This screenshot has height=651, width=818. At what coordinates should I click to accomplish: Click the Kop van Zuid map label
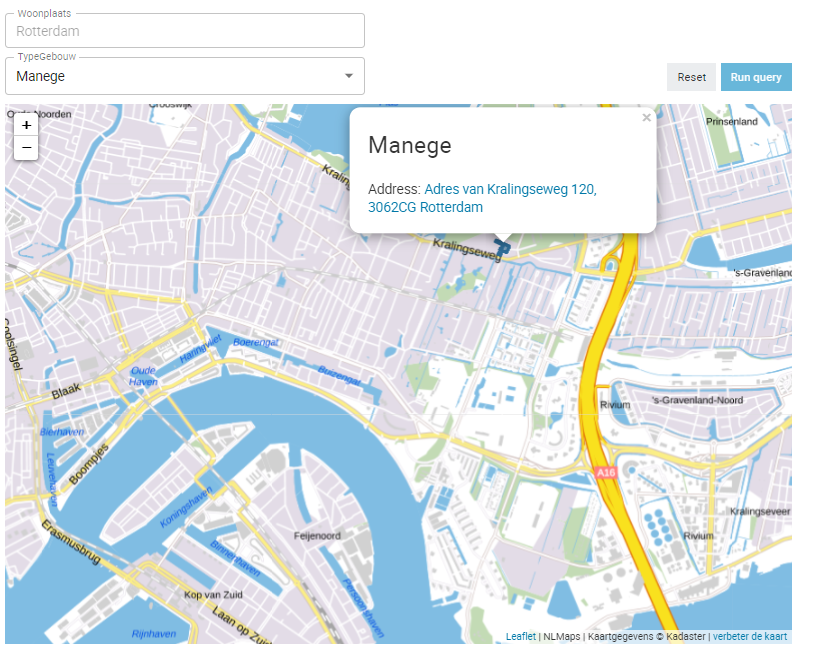pyautogui.click(x=213, y=595)
